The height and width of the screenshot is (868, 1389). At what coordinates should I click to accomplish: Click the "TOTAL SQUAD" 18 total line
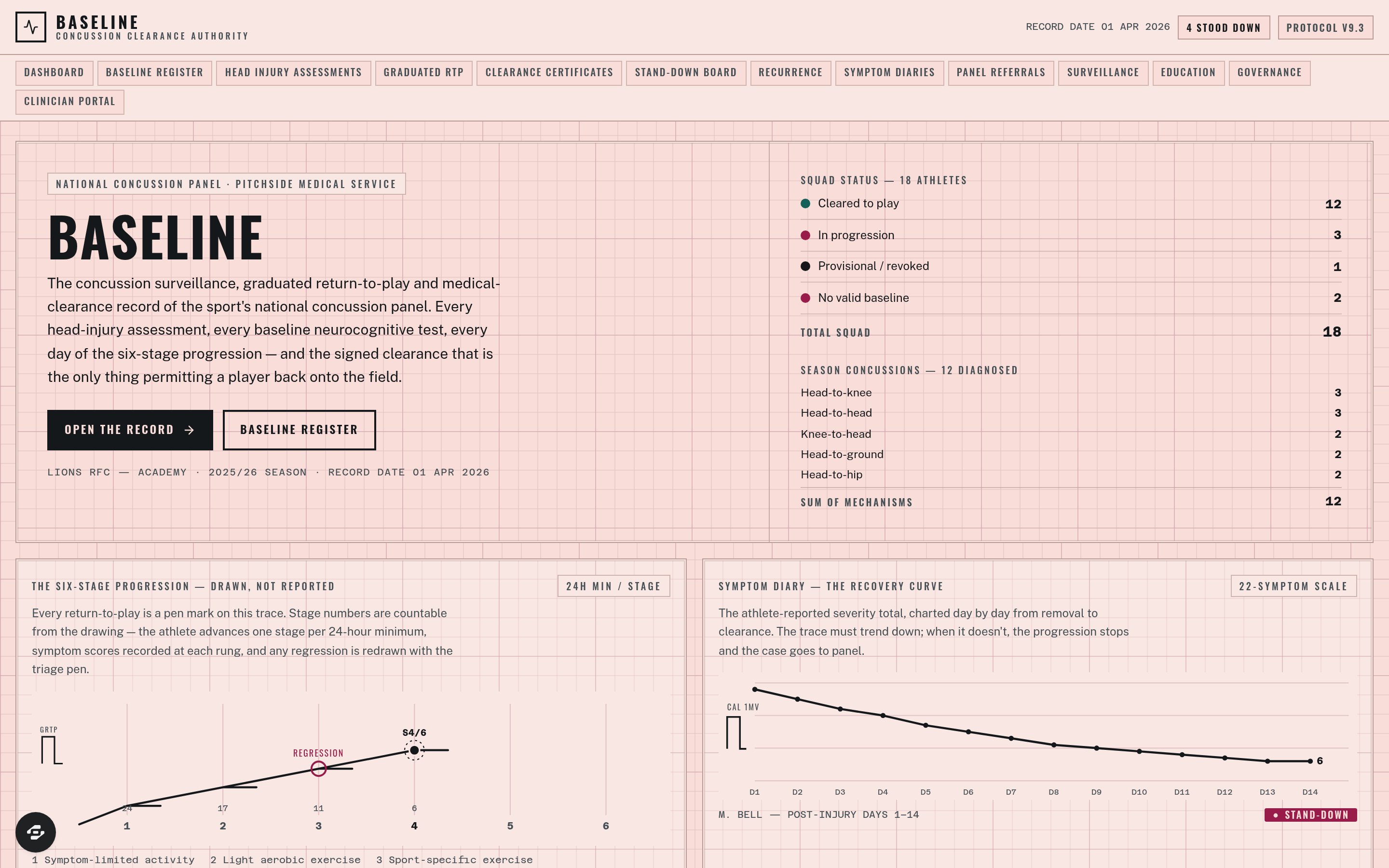(1071, 332)
